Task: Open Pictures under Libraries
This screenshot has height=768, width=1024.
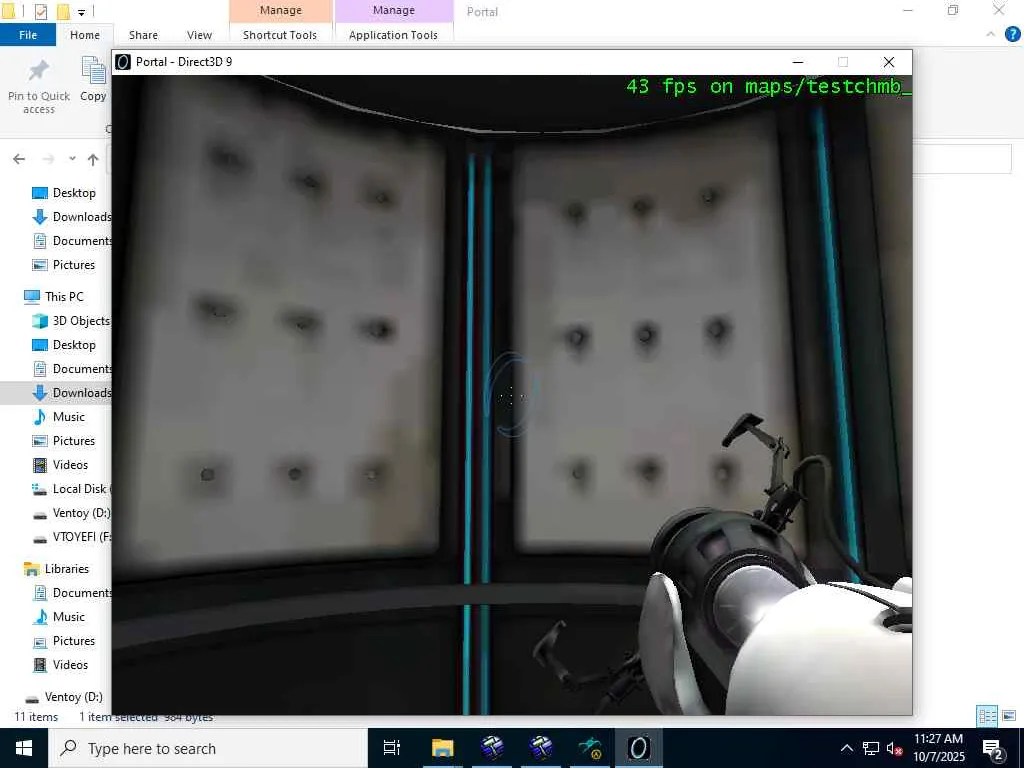Action: tap(74, 641)
